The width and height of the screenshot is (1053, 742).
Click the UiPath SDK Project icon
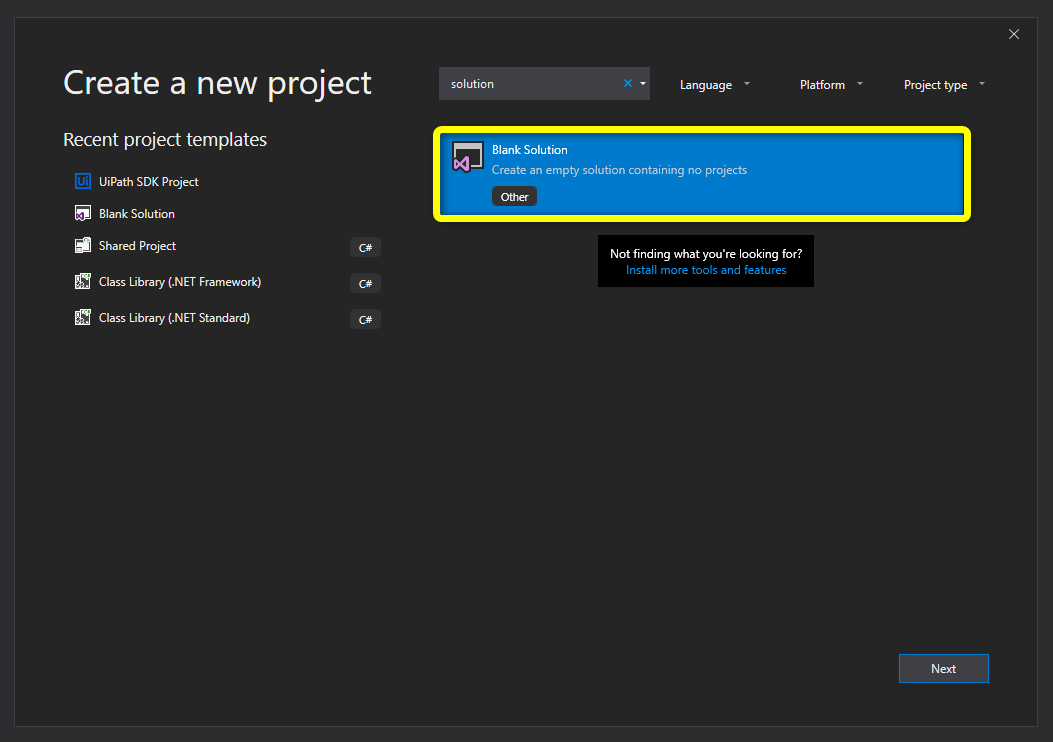point(82,181)
